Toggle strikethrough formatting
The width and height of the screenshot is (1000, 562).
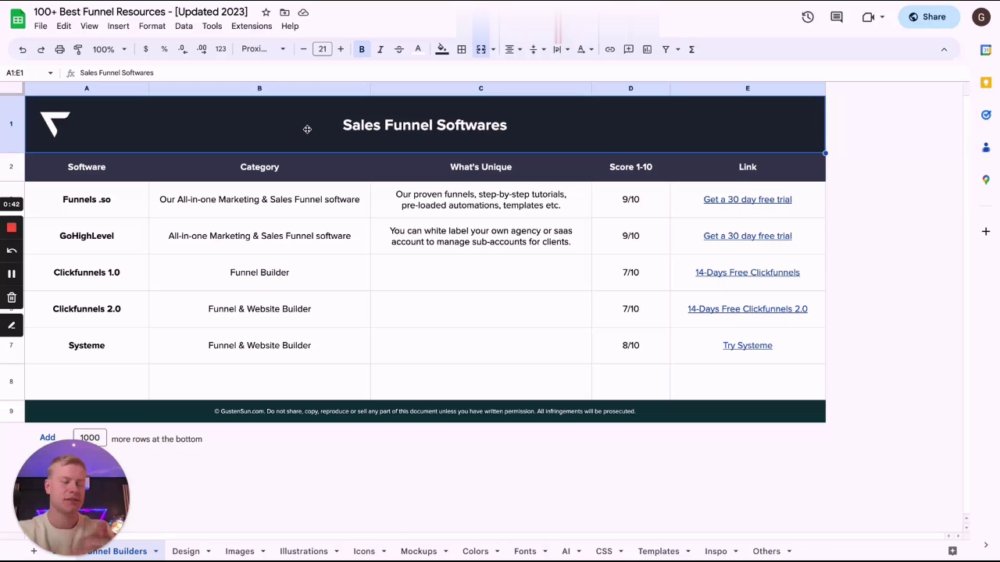point(399,49)
